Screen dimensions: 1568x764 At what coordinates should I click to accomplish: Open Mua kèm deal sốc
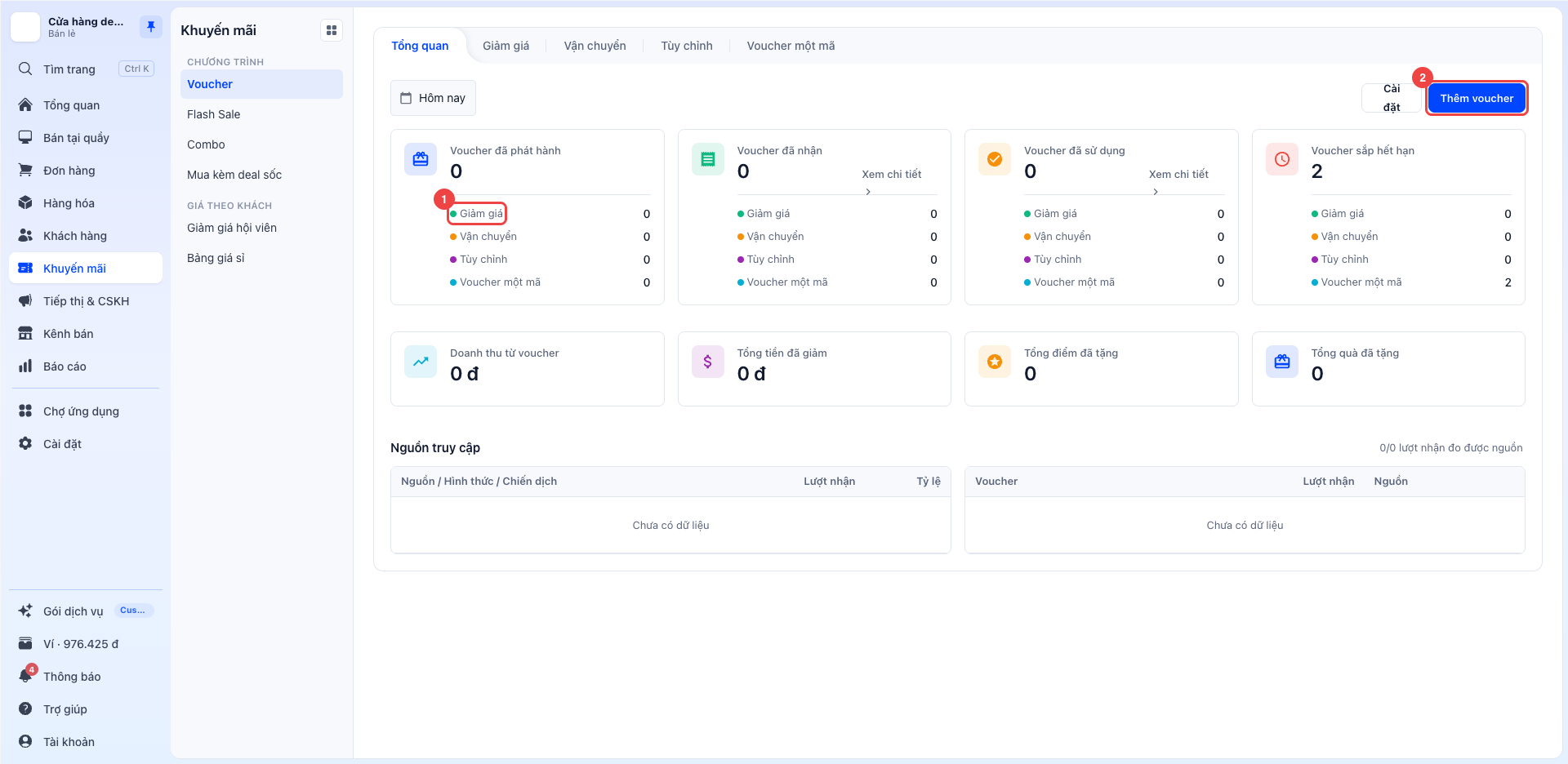point(261,175)
